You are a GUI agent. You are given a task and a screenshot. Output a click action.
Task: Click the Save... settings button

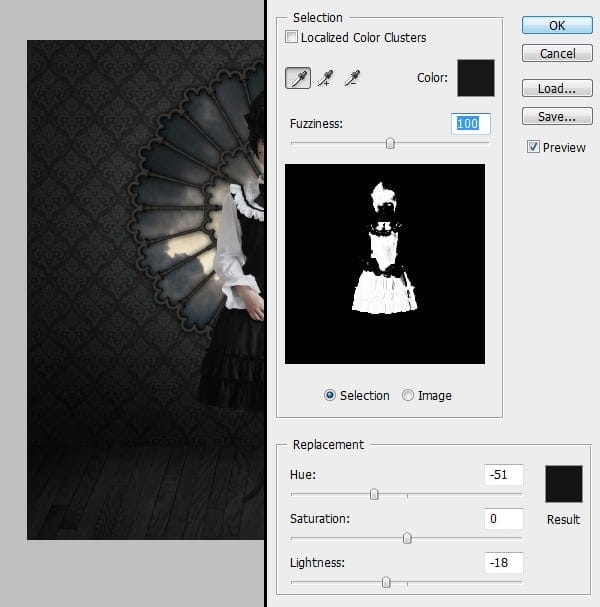pos(557,117)
